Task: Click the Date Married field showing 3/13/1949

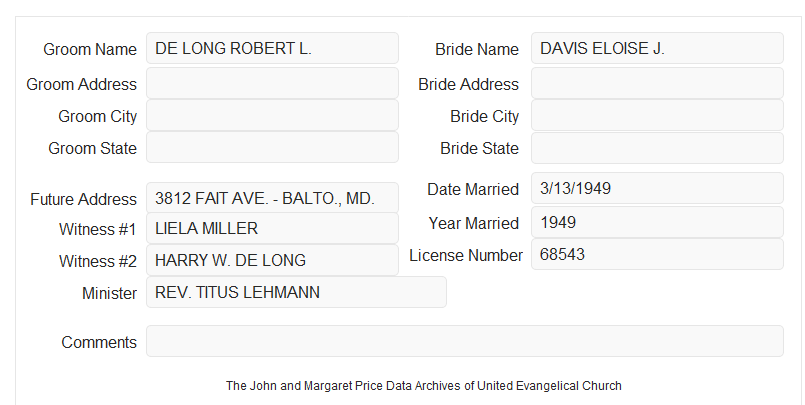Action: click(x=657, y=188)
